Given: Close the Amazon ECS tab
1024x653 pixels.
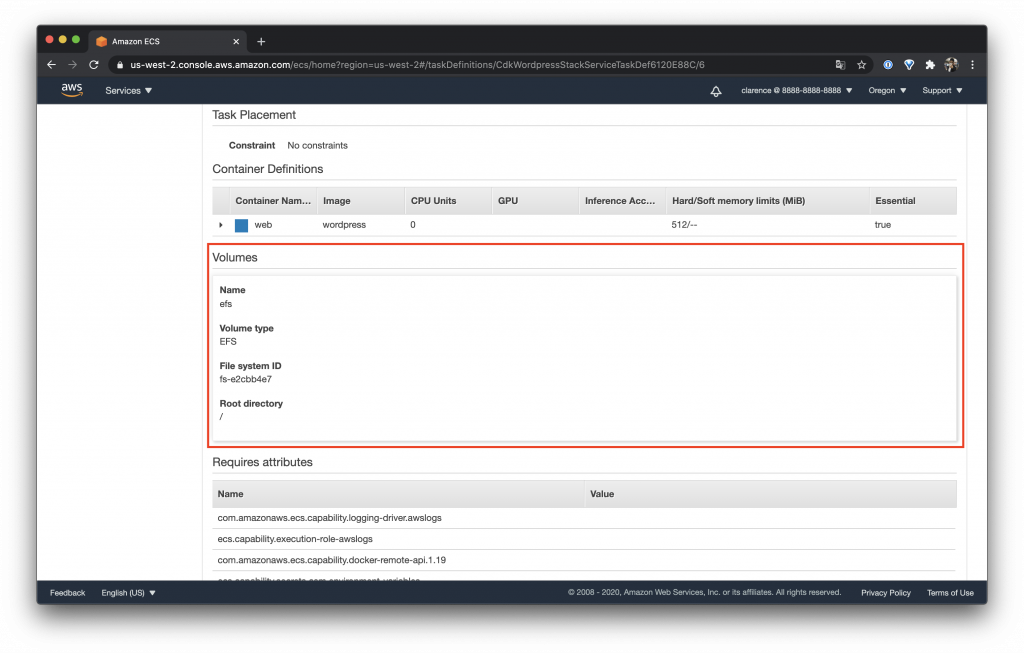Looking at the screenshot, I should click(236, 42).
